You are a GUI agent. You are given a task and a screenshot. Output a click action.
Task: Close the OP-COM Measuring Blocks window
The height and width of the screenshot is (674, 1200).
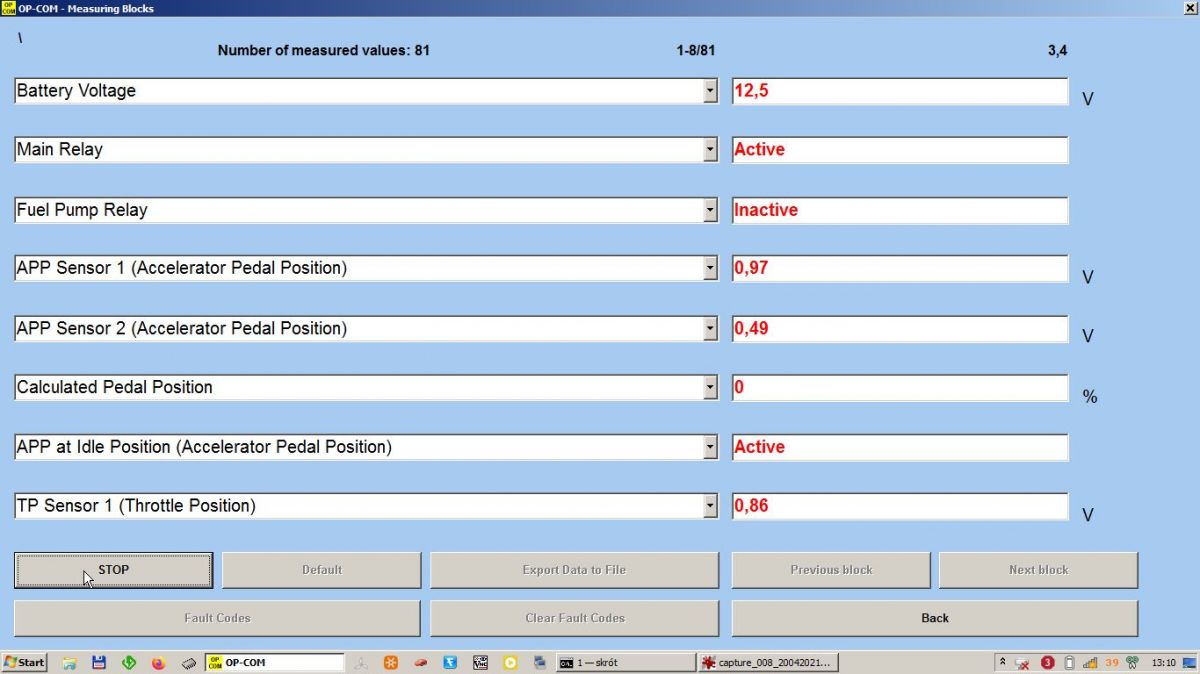1189,8
